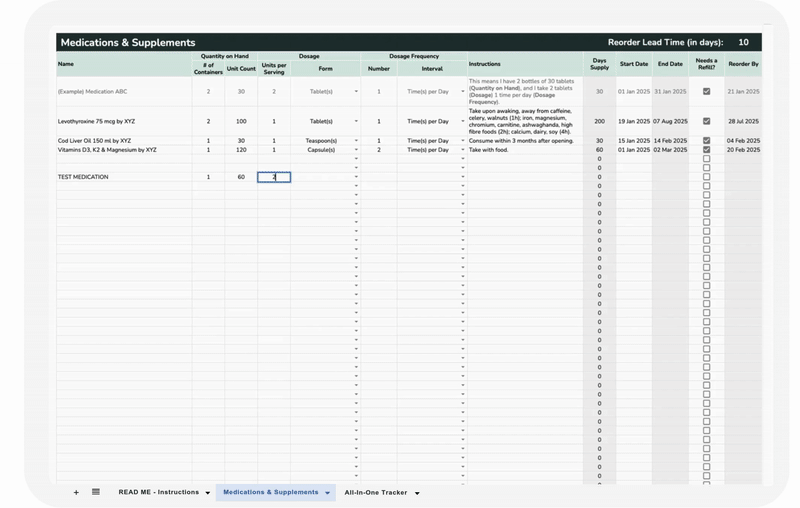Open the all sheets list icon

[96, 492]
